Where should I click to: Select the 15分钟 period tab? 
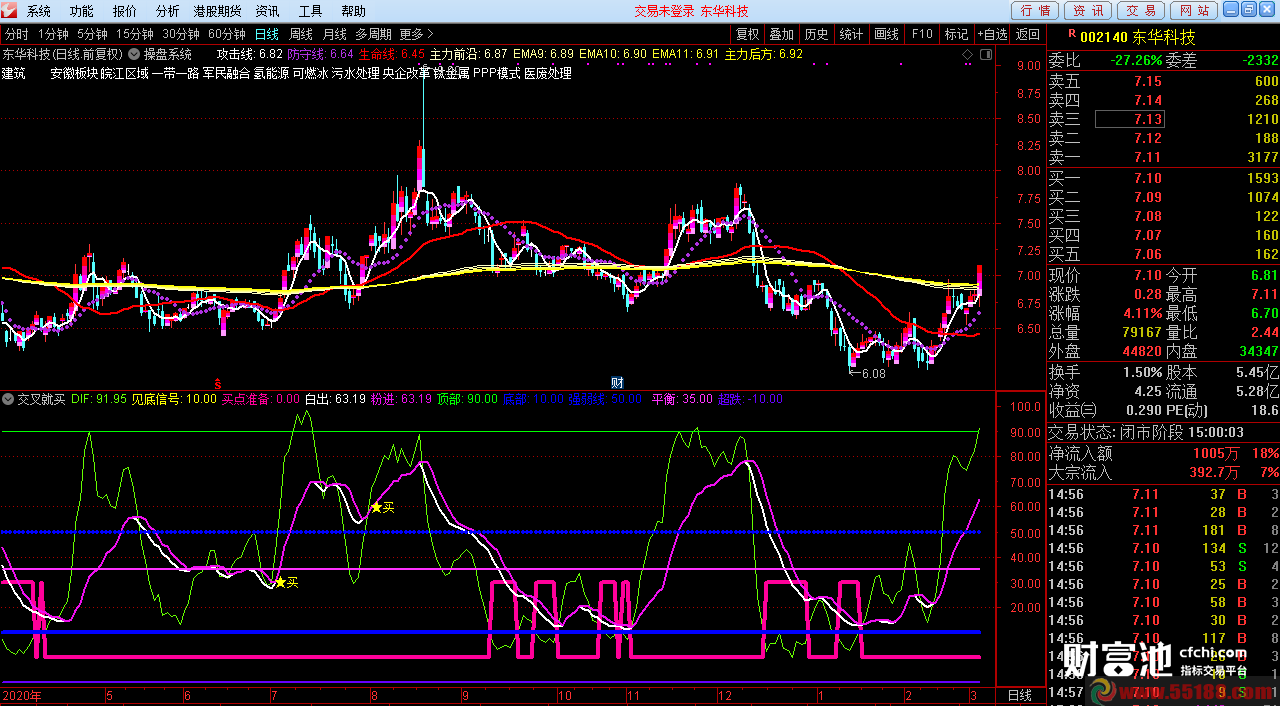pos(135,34)
